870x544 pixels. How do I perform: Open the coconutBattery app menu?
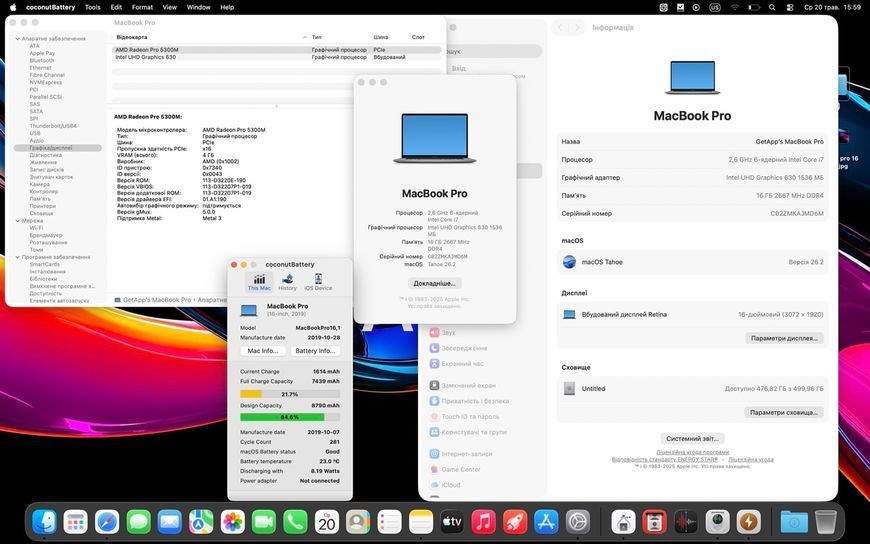[x=50, y=7]
